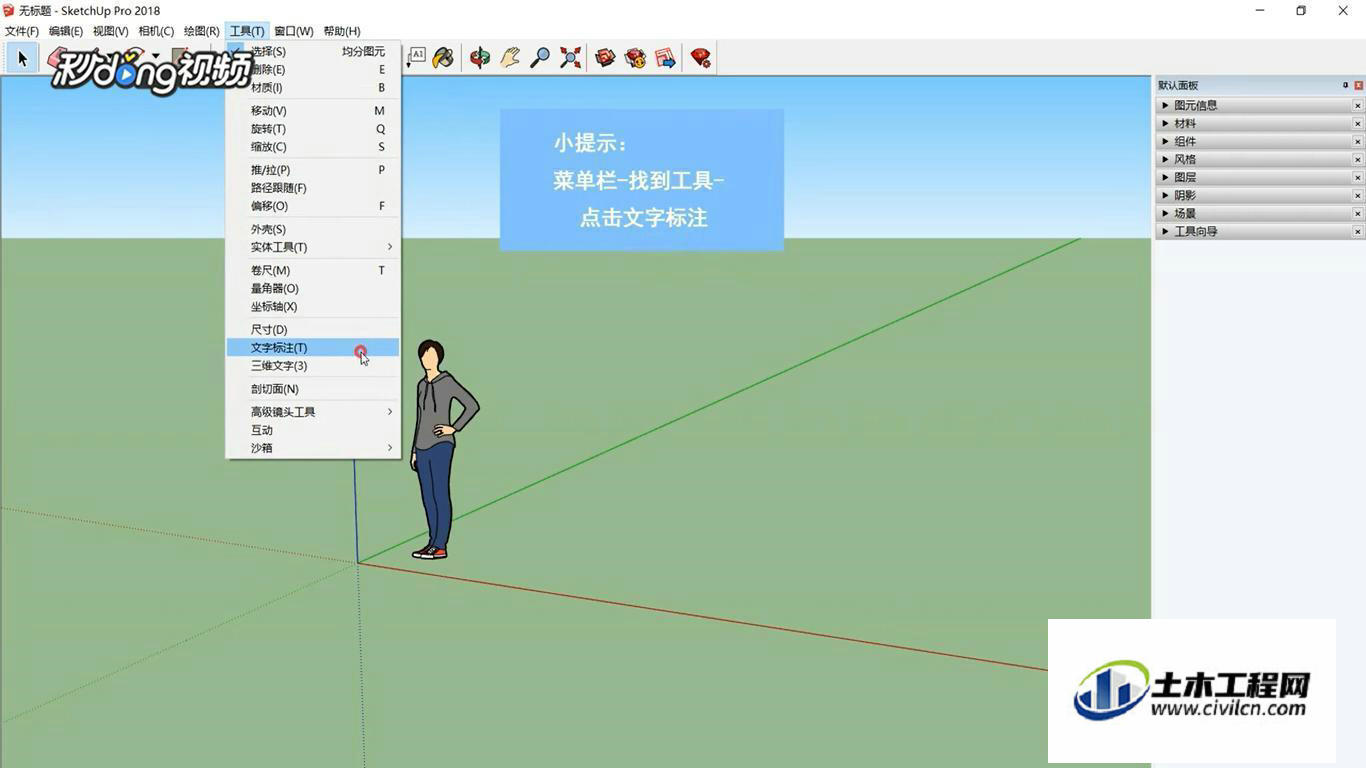1366x768 pixels.
Task: Expand the 图层 panel
Action: [1165, 177]
